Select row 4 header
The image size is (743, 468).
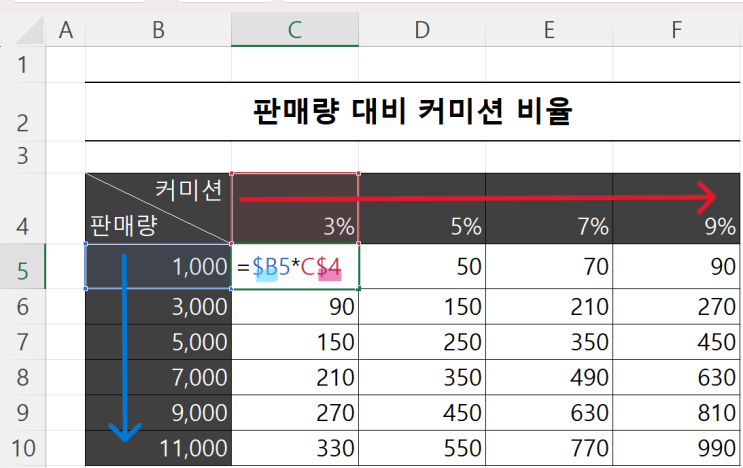pyautogui.click(x=22, y=208)
